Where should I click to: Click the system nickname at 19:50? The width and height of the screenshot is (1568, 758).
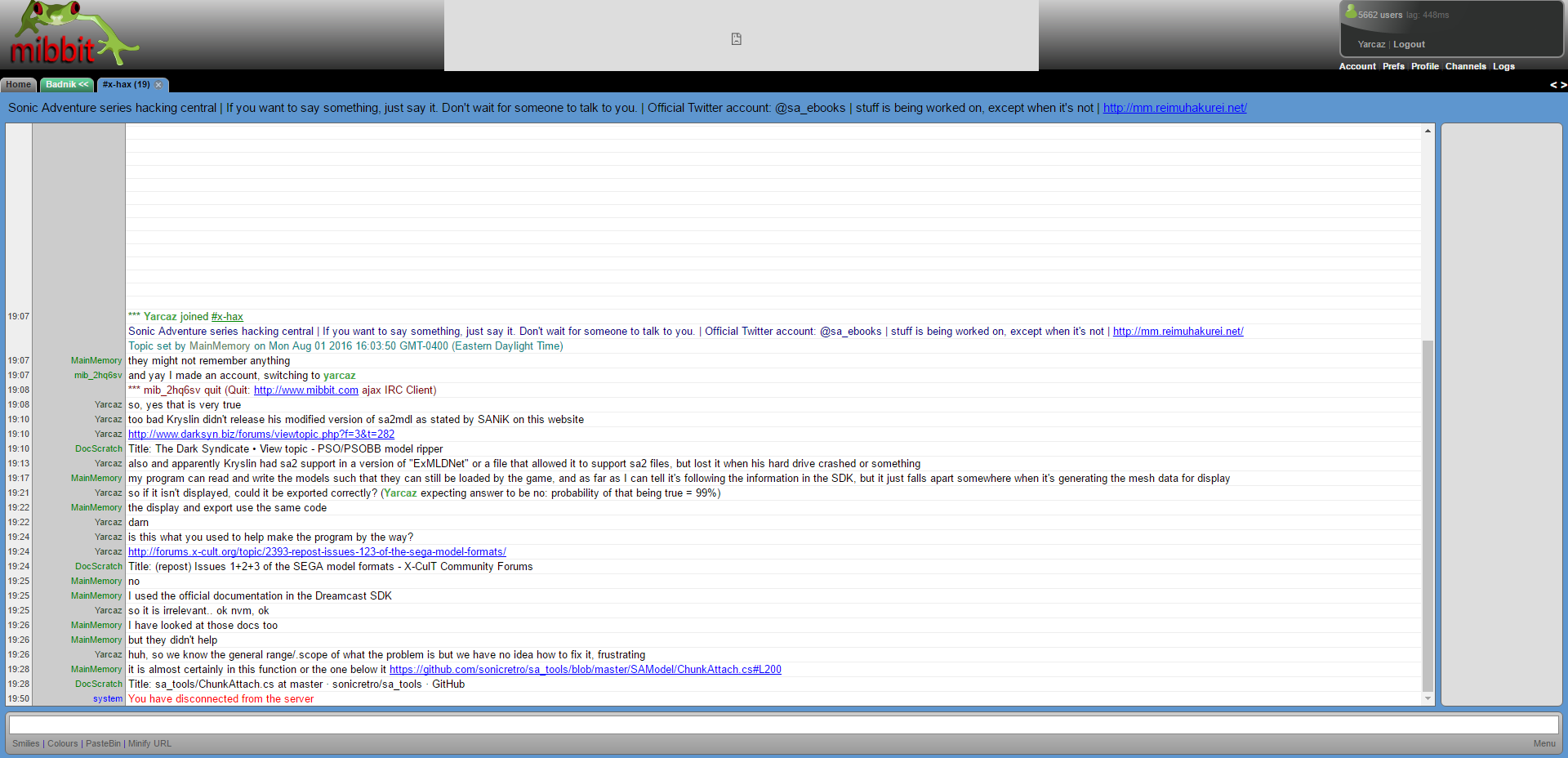pos(108,699)
